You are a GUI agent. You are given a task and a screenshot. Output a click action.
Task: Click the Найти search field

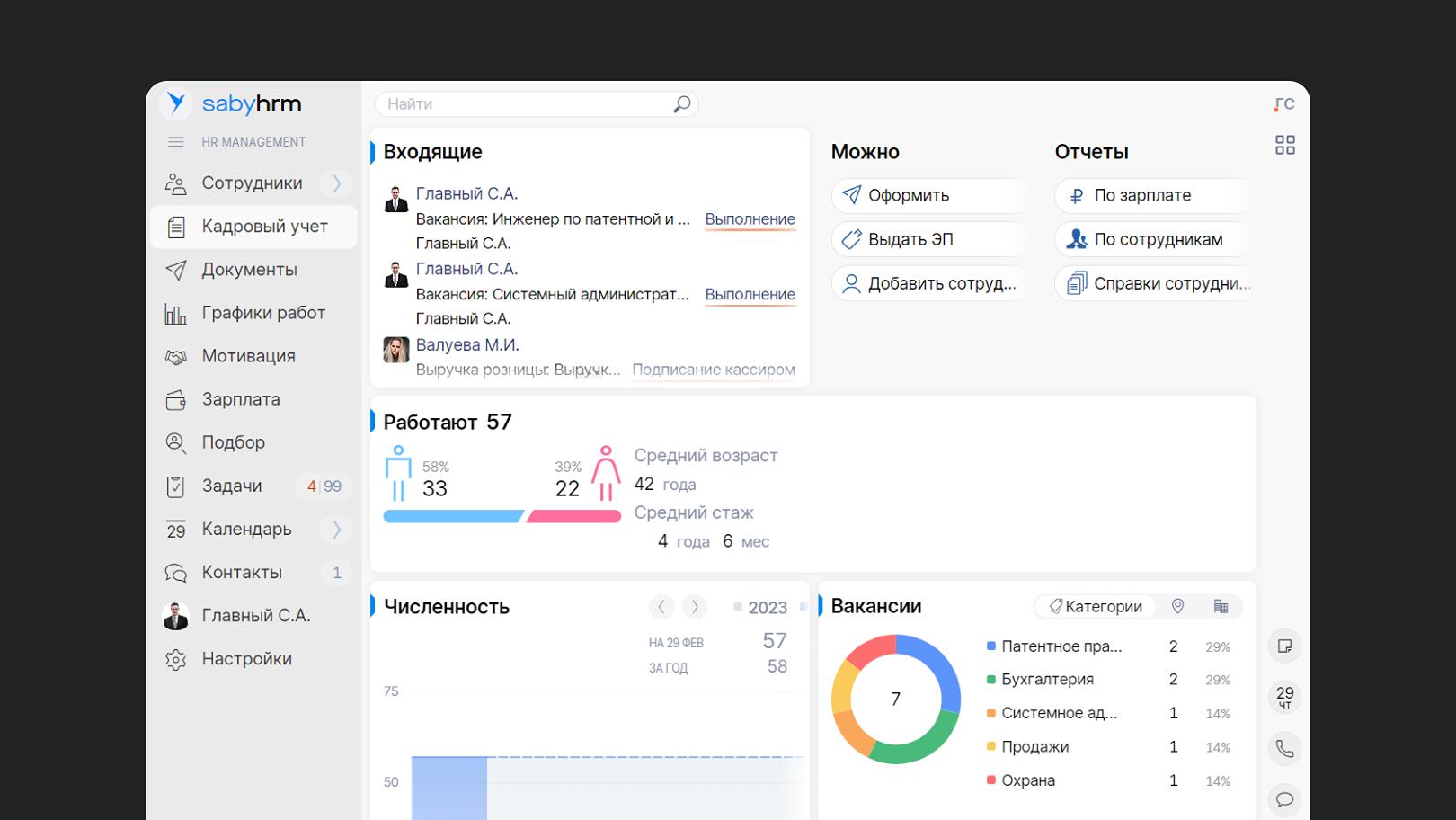(526, 104)
